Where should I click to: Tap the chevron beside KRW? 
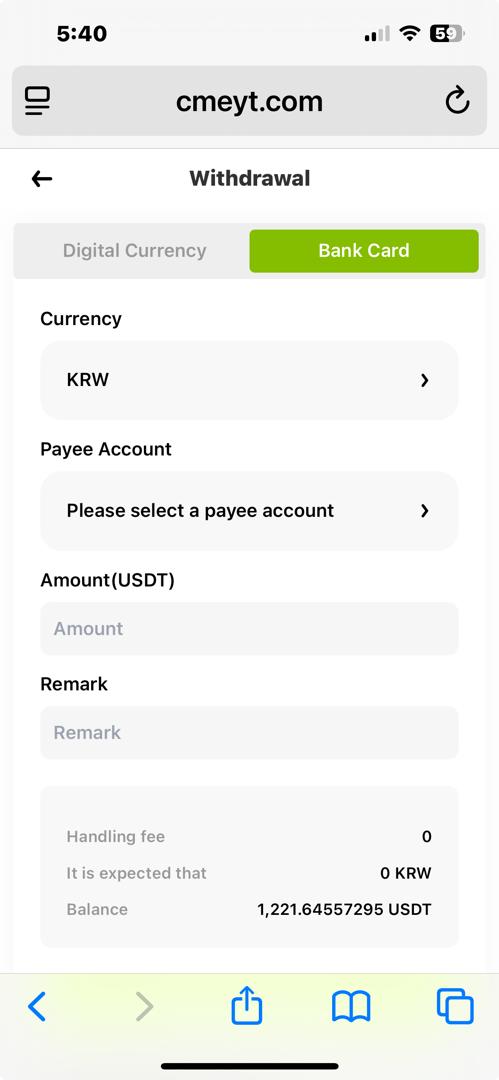click(425, 380)
